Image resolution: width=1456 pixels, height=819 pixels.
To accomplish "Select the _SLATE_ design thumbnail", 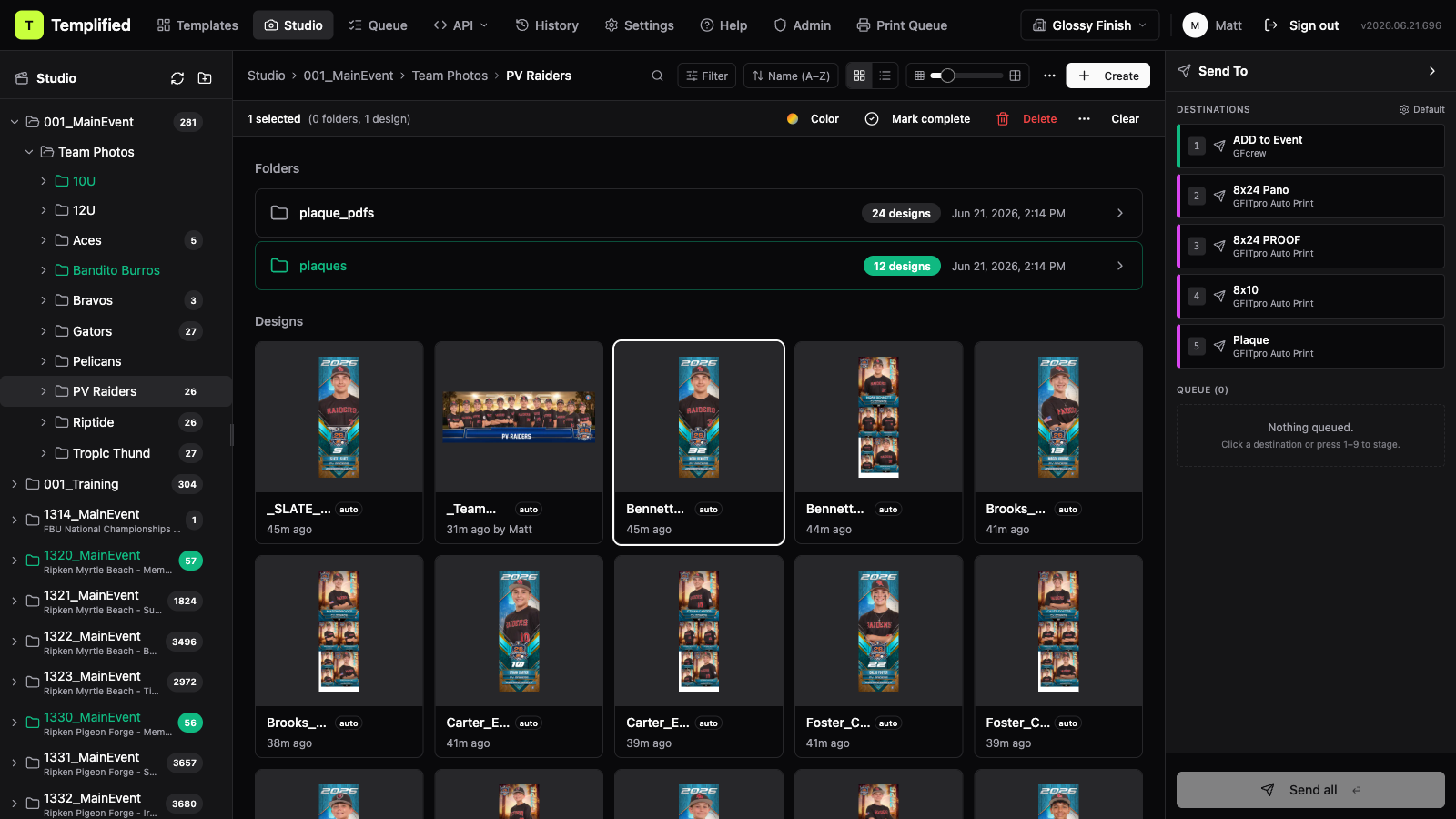I will (339, 418).
